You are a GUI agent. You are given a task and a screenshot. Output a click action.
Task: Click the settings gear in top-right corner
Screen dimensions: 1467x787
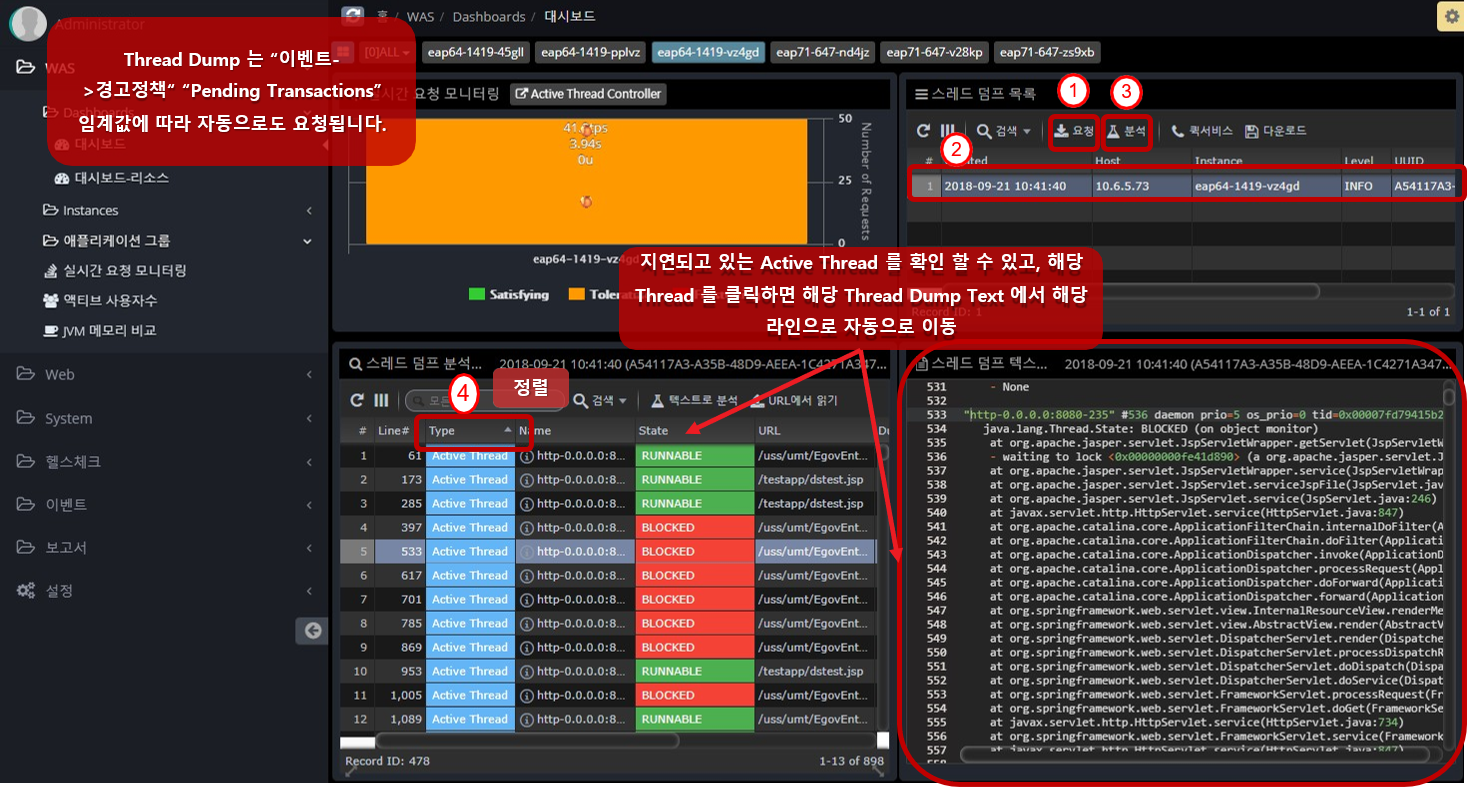tap(1450, 16)
